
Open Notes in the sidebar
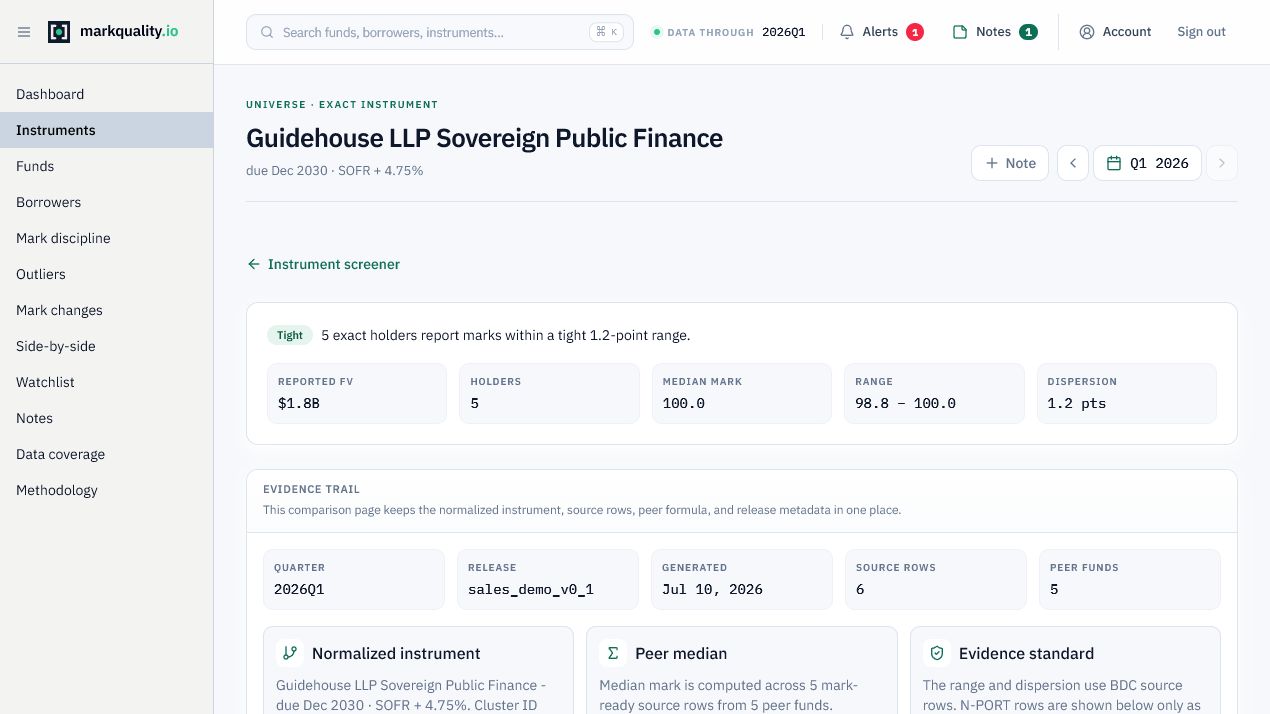point(106,418)
